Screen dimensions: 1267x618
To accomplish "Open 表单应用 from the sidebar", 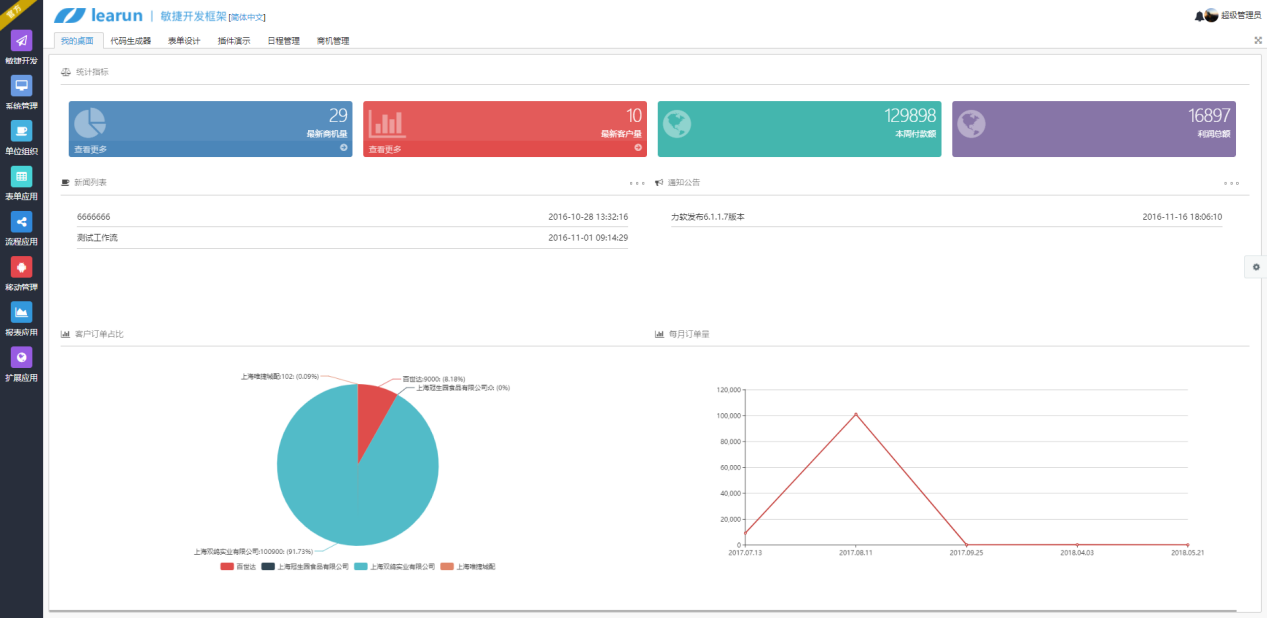I will [21, 176].
